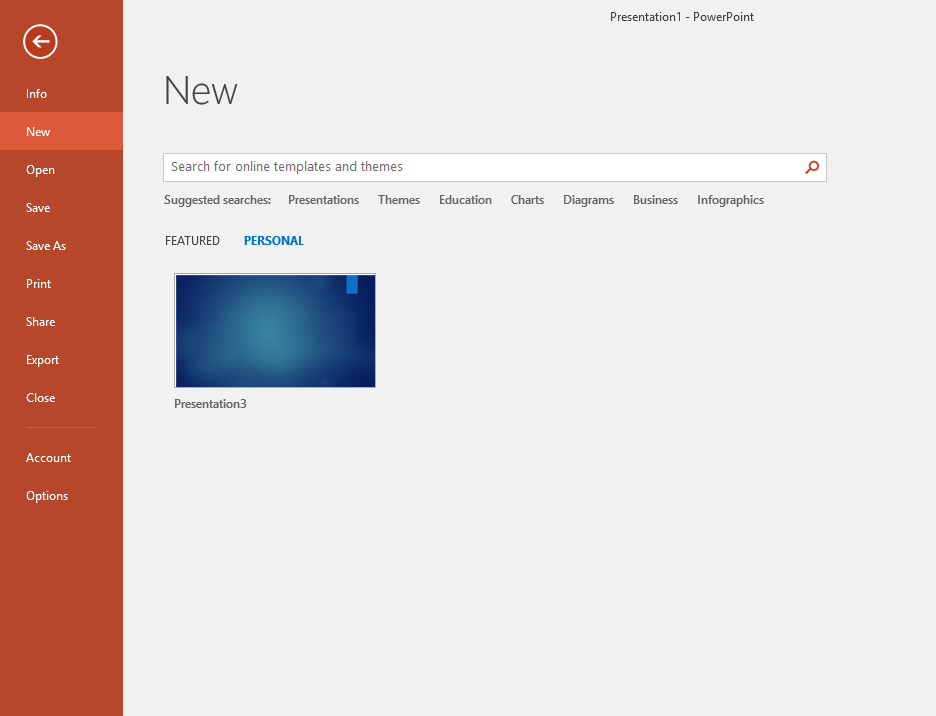
Task: Select Export in the left menu
Action: tap(43, 360)
